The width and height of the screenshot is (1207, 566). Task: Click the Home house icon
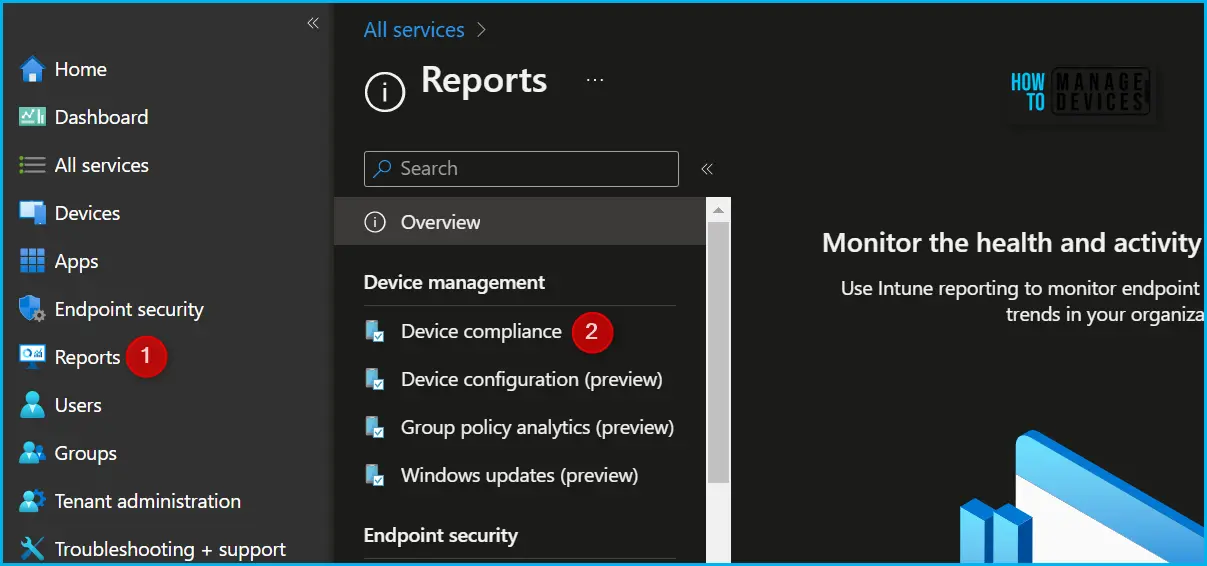click(32, 70)
